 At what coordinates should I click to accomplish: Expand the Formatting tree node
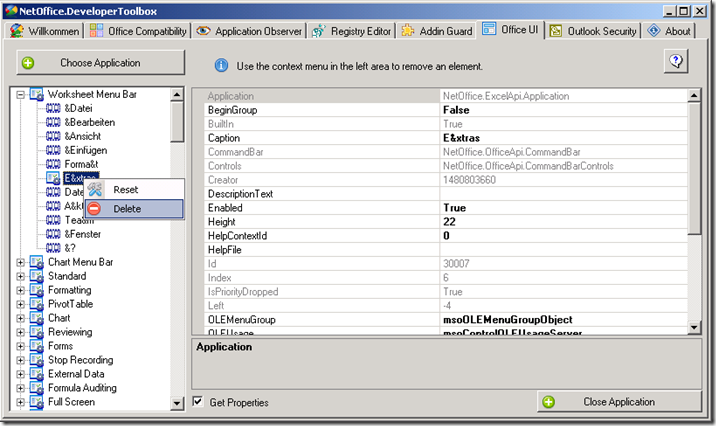click(x=21, y=290)
